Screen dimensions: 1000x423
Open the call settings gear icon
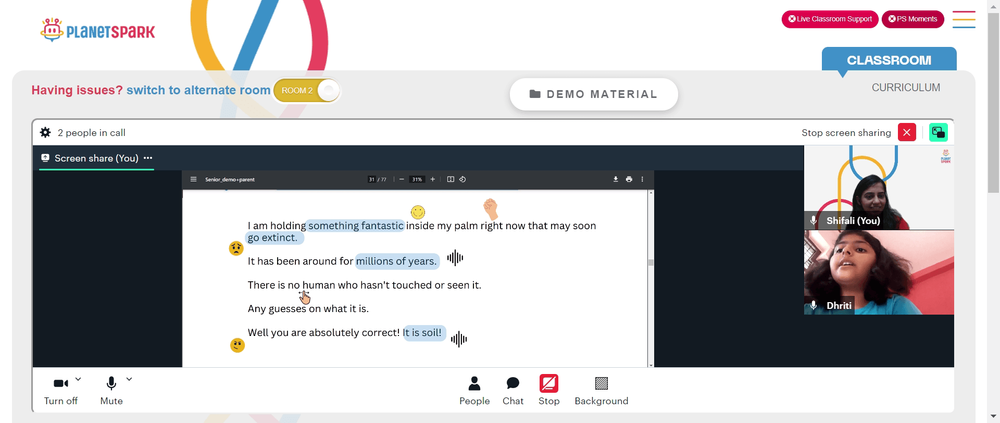(45, 133)
